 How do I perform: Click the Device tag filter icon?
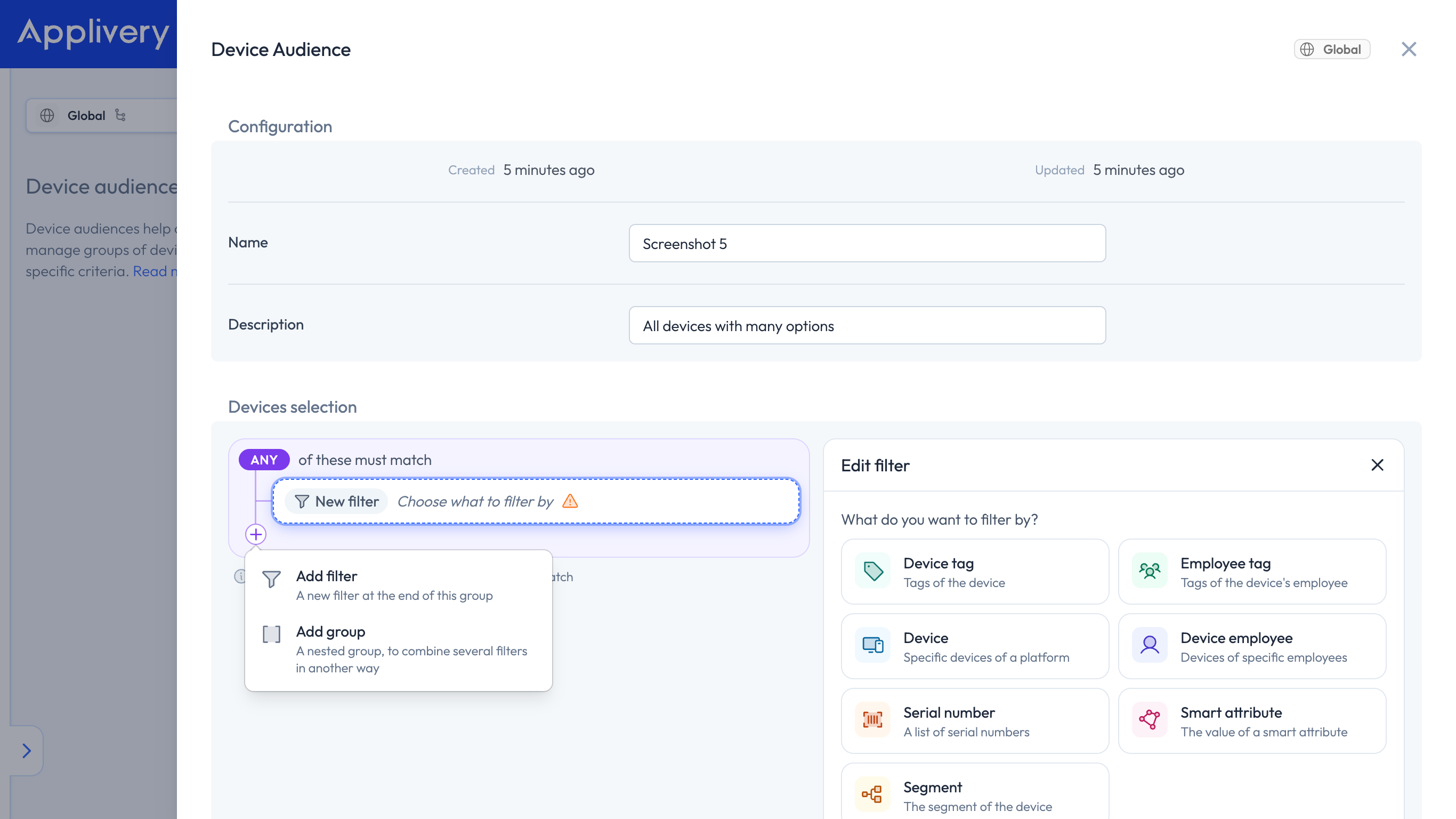click(x=873, y=571)
